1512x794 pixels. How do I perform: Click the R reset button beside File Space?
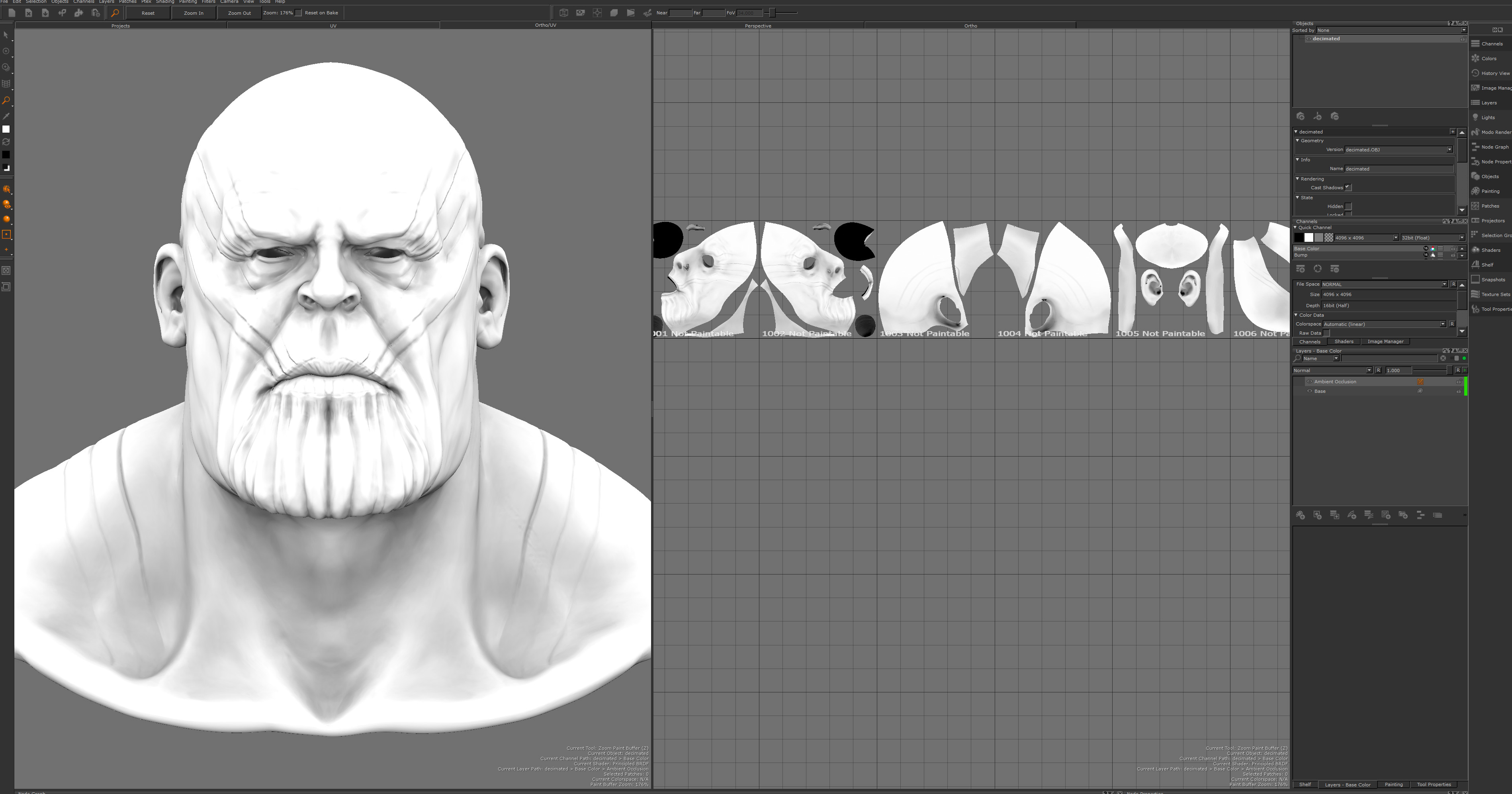(1453, 284)
